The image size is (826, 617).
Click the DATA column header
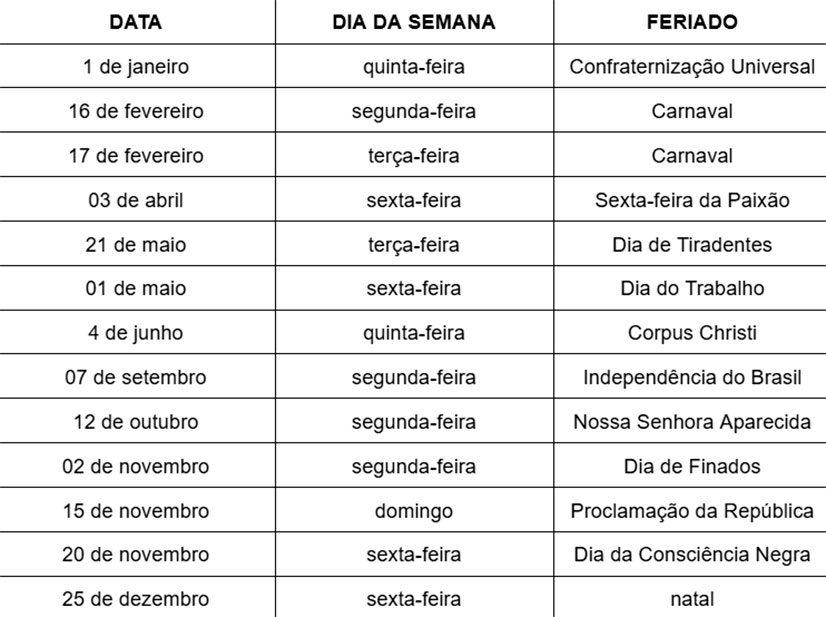pyautogui.click(x=136, y=22)
